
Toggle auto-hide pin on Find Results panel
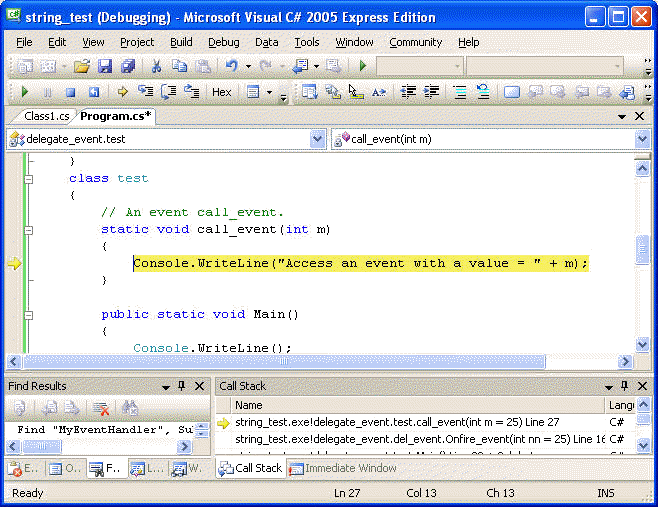pos(181,386)
